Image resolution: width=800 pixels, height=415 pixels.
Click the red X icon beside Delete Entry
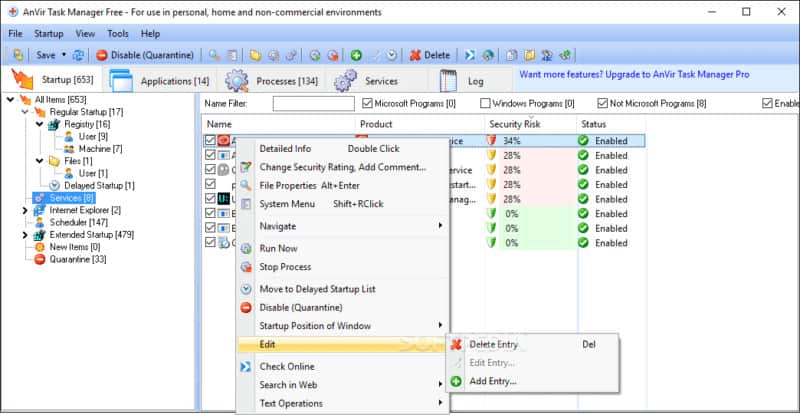click(x=456, y=345)
